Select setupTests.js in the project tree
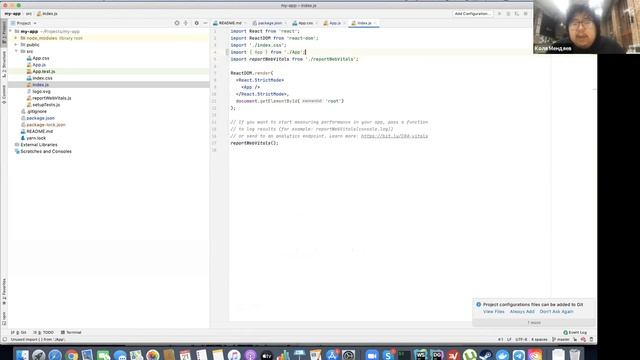 click(46, 105)
